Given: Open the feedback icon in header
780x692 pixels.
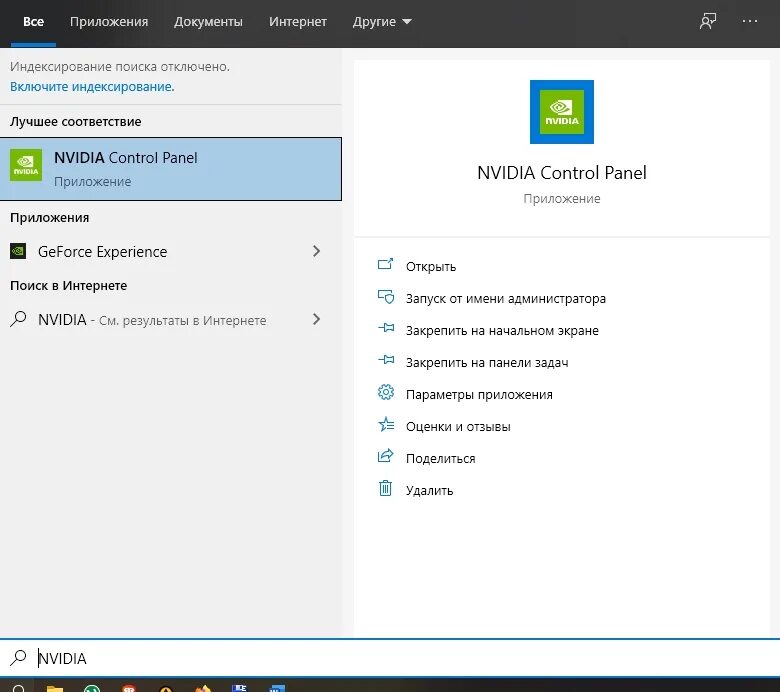Looking at the screenshot, I should tap(708, 21).
